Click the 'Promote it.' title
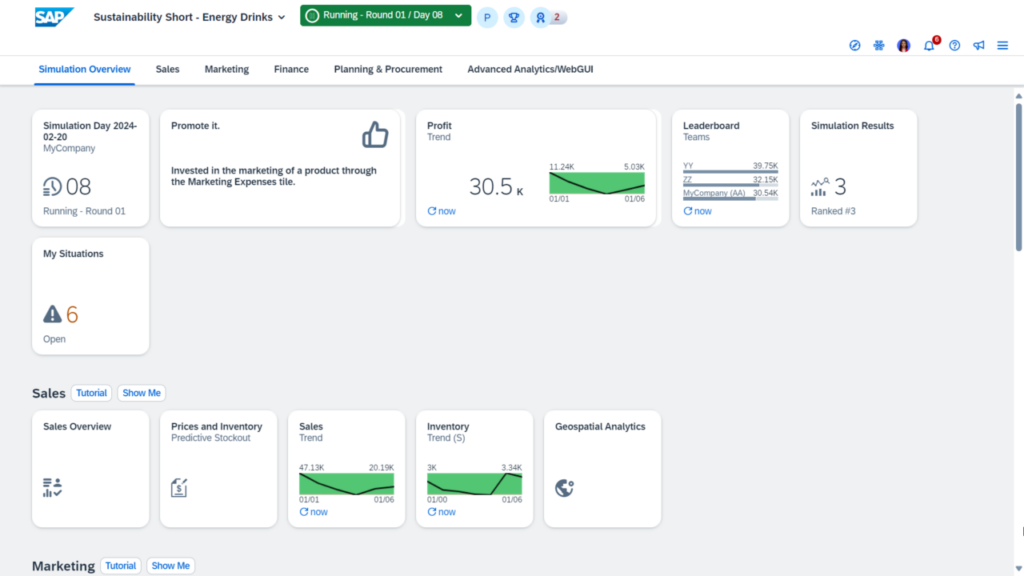 [195, 125]
